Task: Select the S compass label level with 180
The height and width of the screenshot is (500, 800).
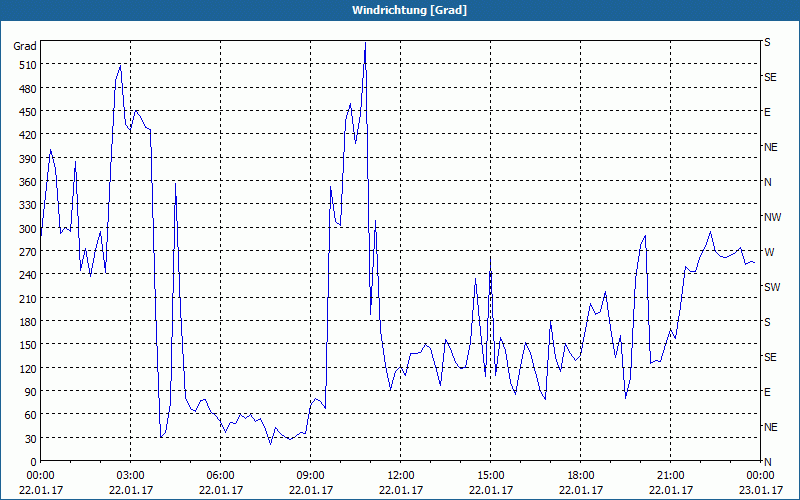Action: [x=767, y=322]
